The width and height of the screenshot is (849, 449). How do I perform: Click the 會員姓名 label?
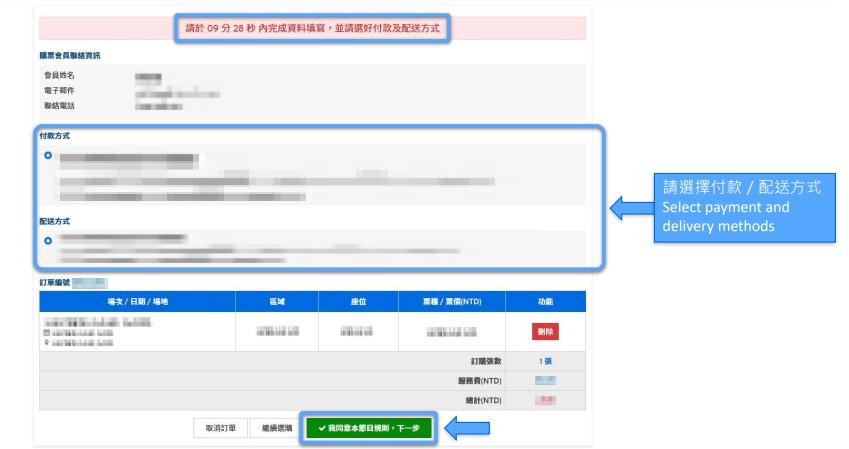(60, 75)
